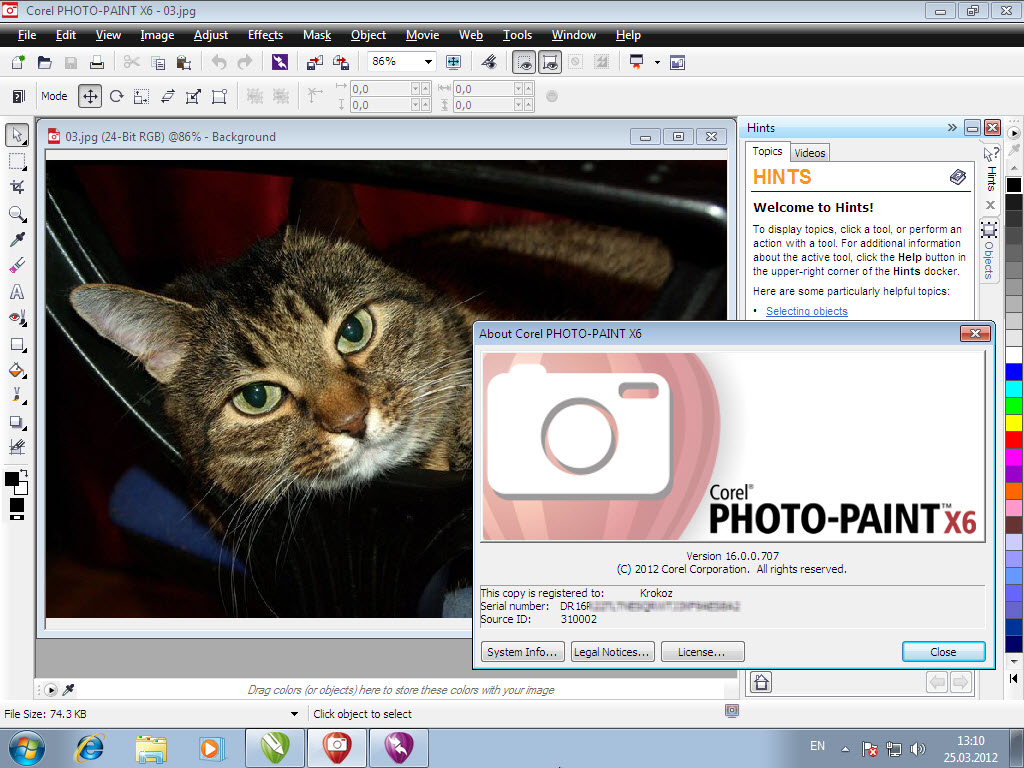Toggle the mask marquee visibility button
Image resolution: width=1024 pixels, height=768 pixels.
pyautogui.click(x=524, y=62)
